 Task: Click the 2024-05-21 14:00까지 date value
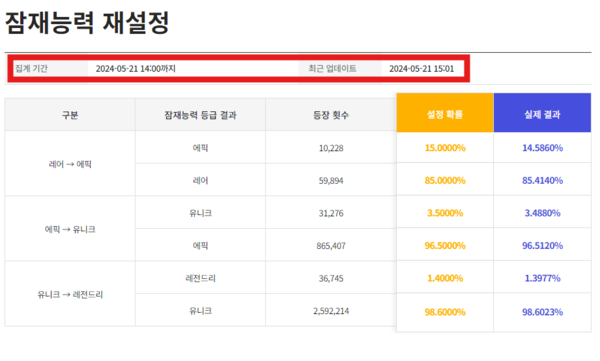coord(135,69)
